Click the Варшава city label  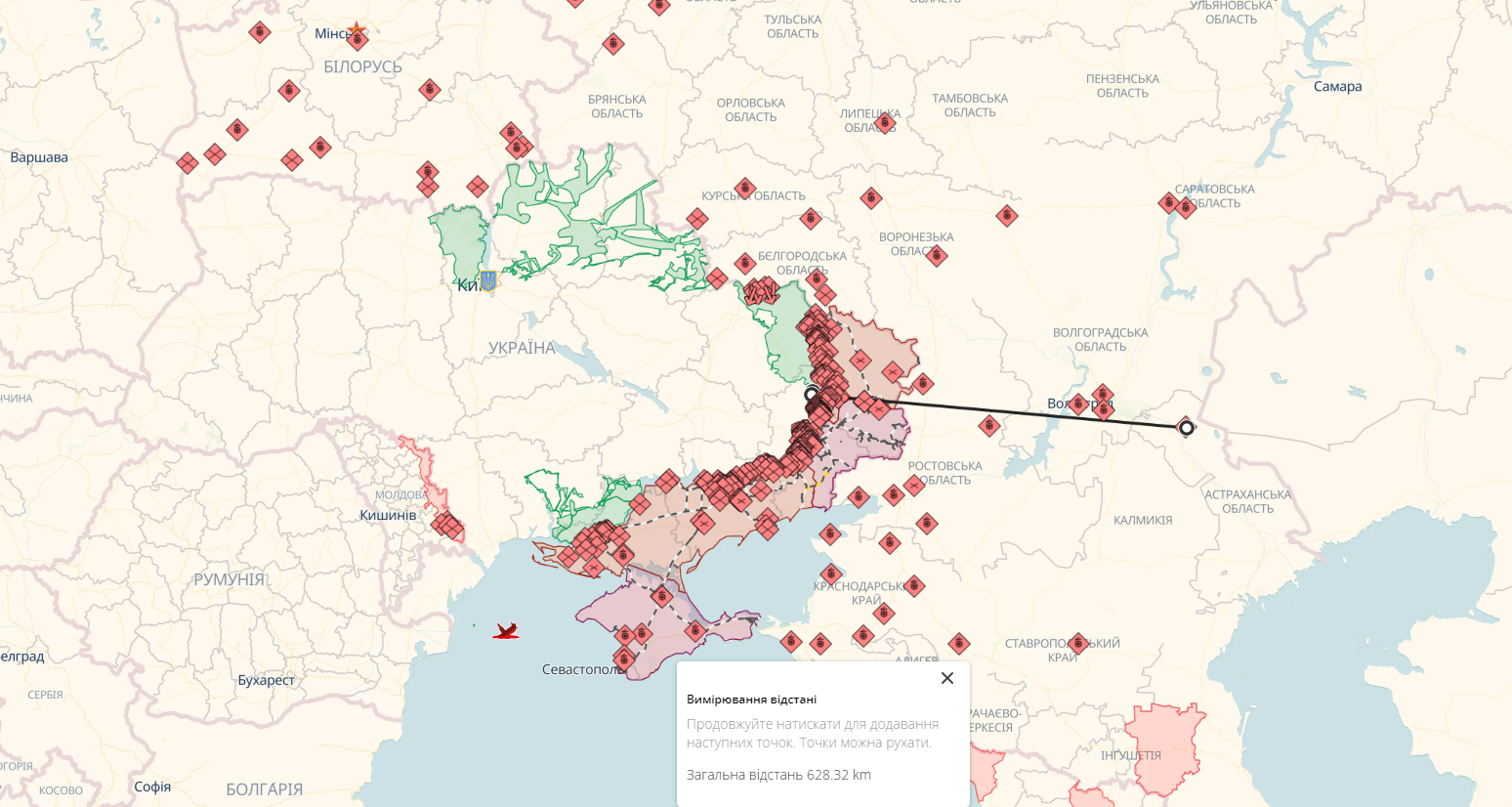(39, 157)
